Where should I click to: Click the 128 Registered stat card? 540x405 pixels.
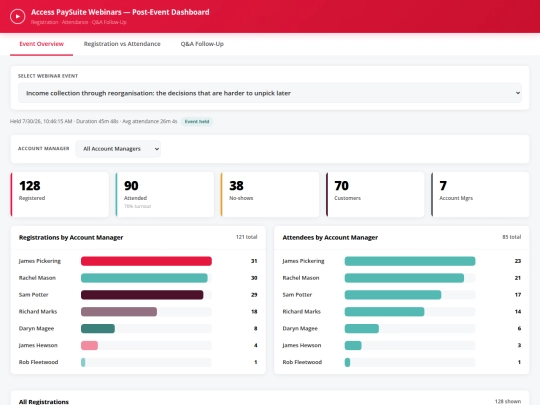click(60, 195)
